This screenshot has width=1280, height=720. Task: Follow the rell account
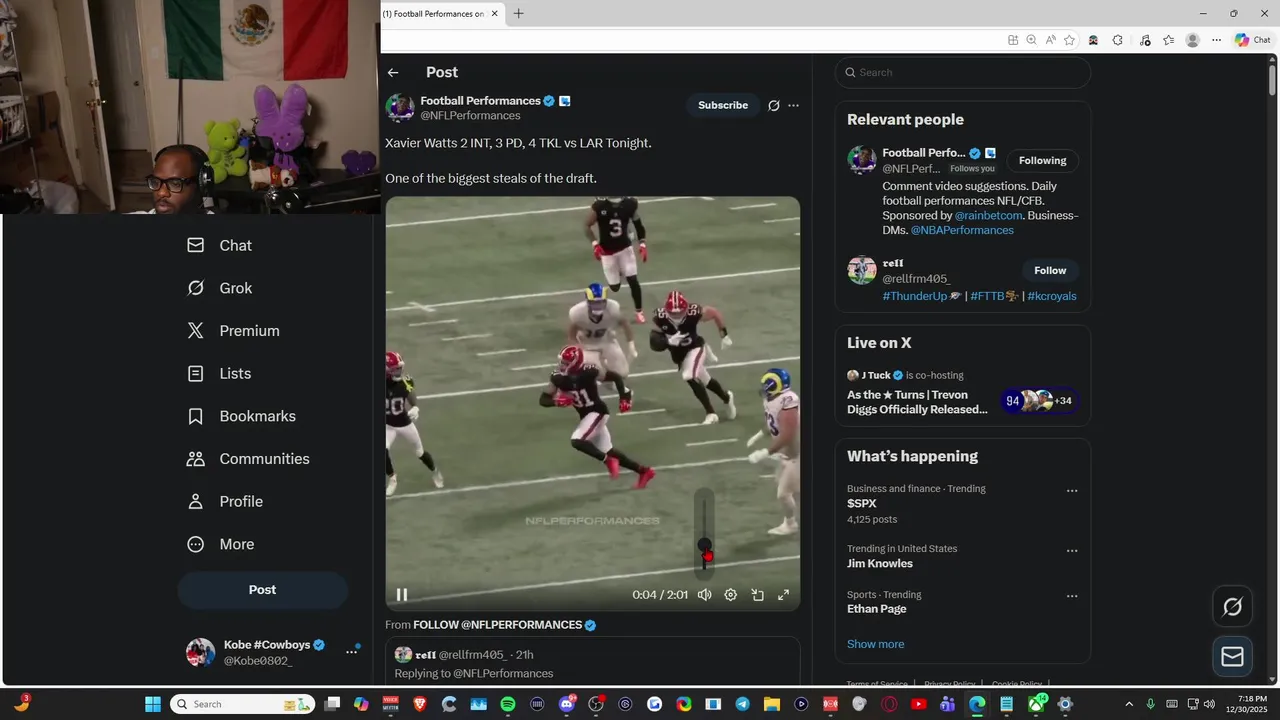point(1050,270)
